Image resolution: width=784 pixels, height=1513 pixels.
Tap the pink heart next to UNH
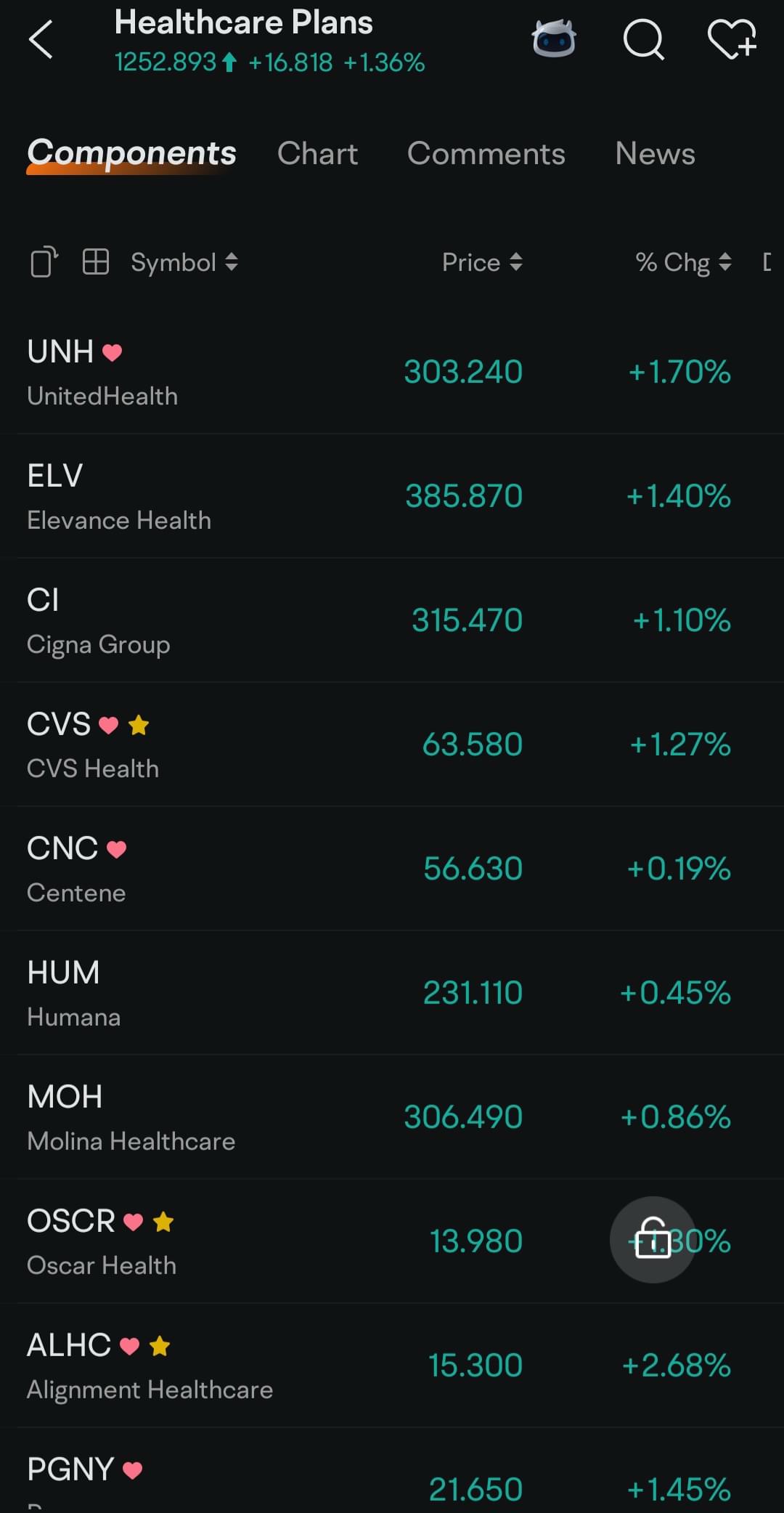[x=112, y=353]
